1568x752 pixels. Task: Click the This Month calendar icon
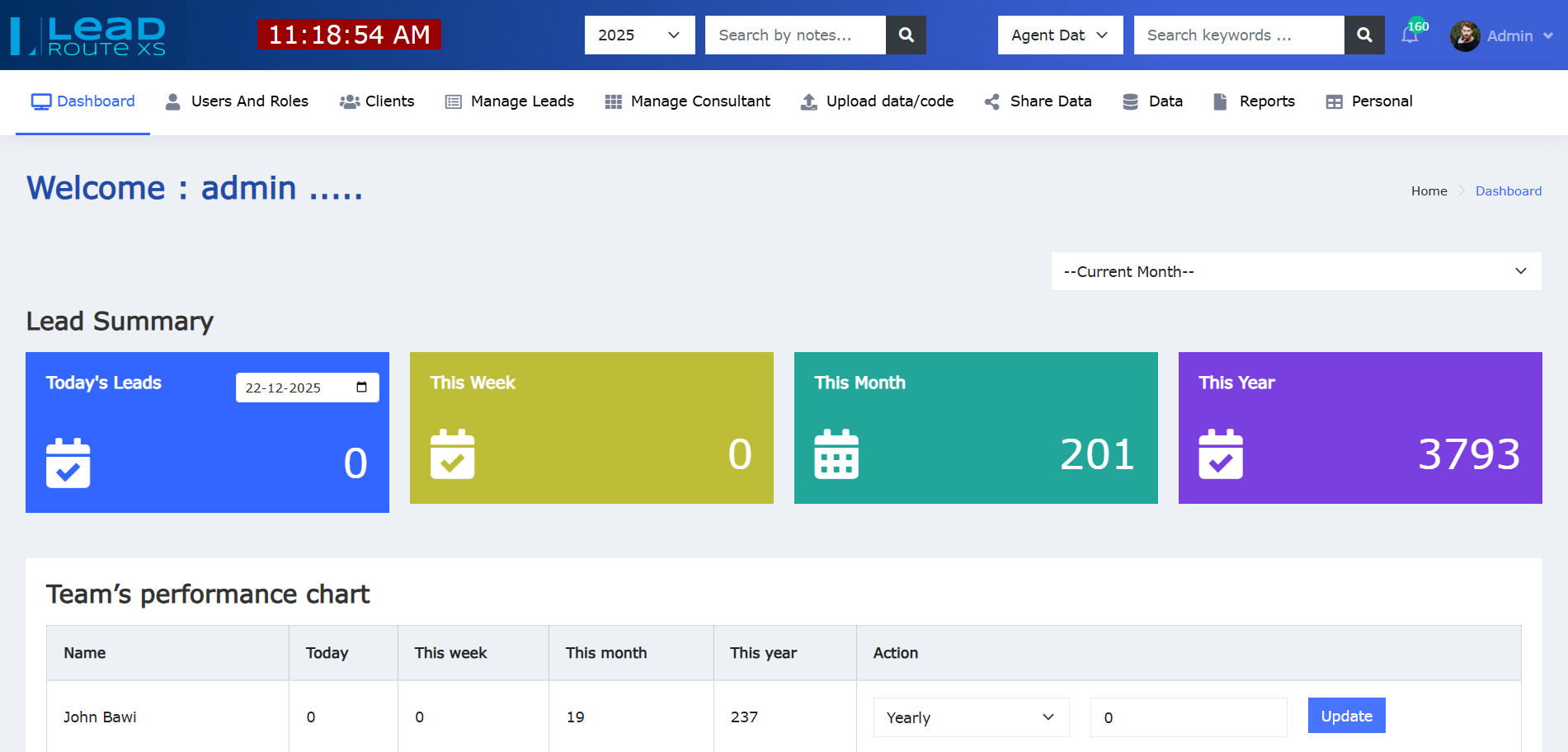836,454
